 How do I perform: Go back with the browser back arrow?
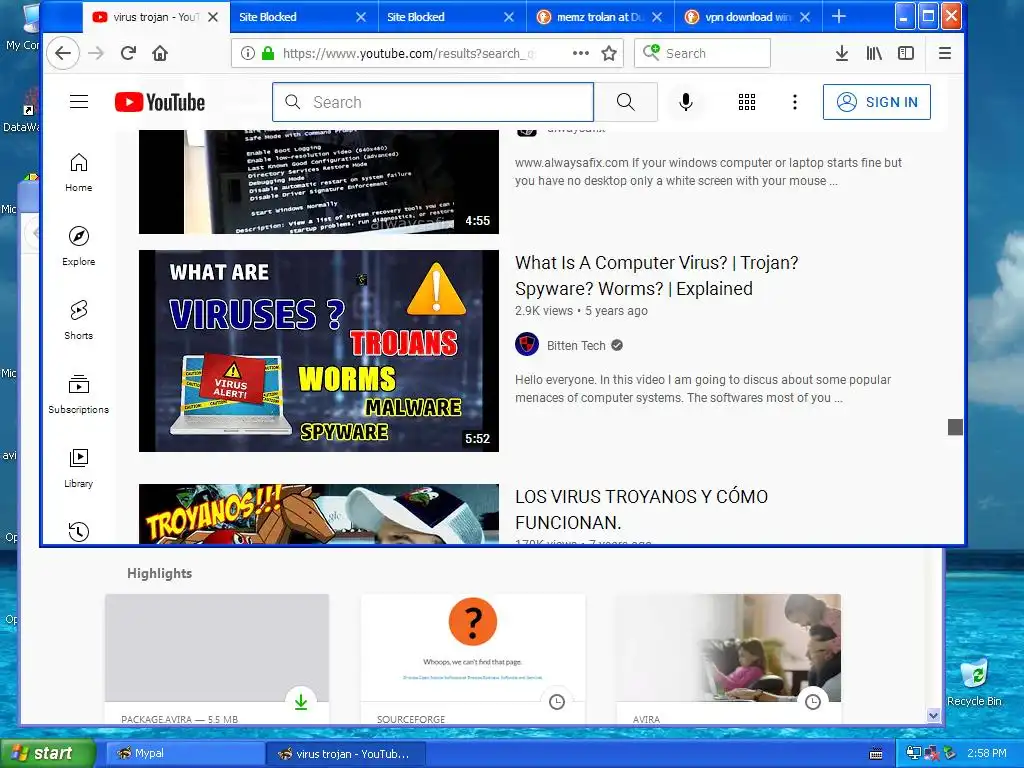[x=63, y=54]
